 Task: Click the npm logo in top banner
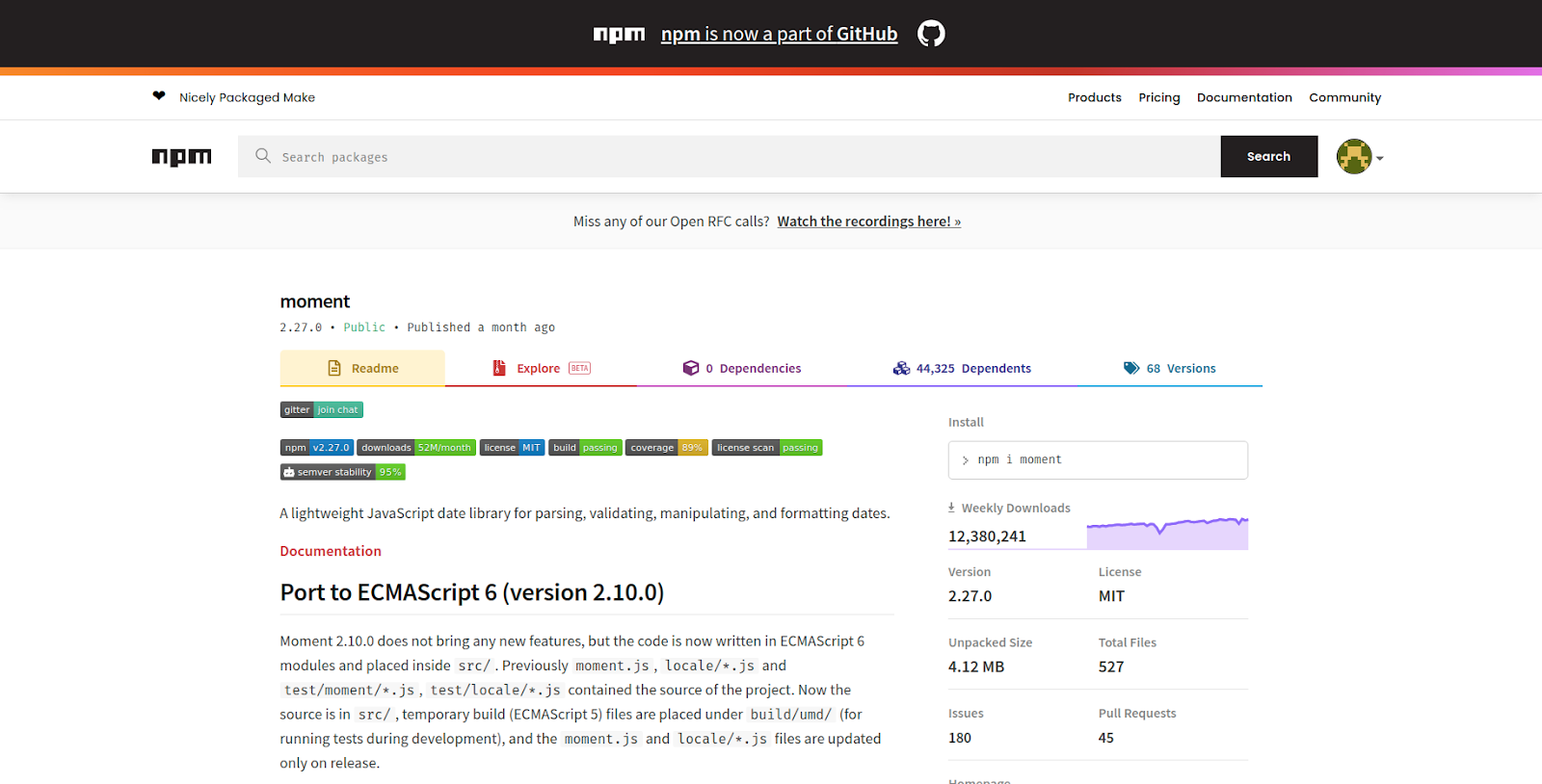(x=619, y=35)
